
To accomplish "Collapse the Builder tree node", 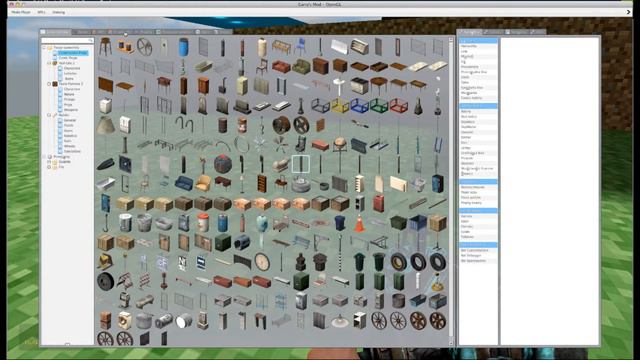I will point(49,115).
